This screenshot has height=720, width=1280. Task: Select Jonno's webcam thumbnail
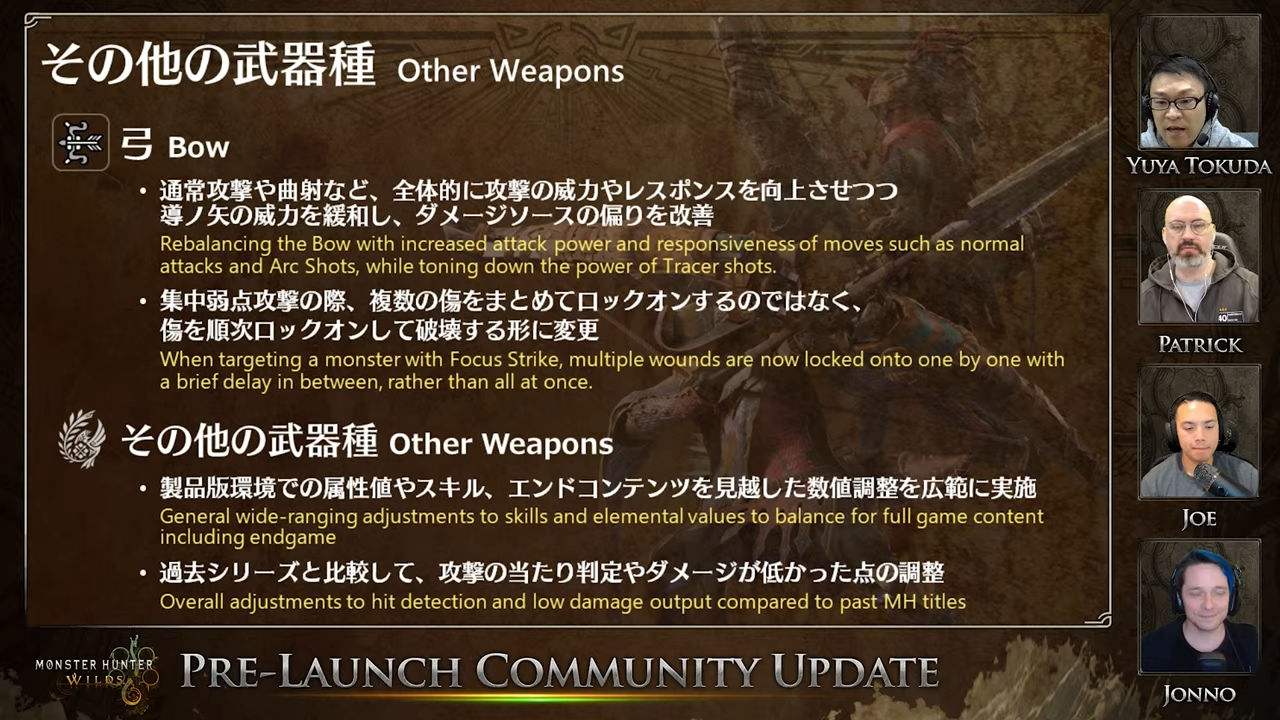1199,606
